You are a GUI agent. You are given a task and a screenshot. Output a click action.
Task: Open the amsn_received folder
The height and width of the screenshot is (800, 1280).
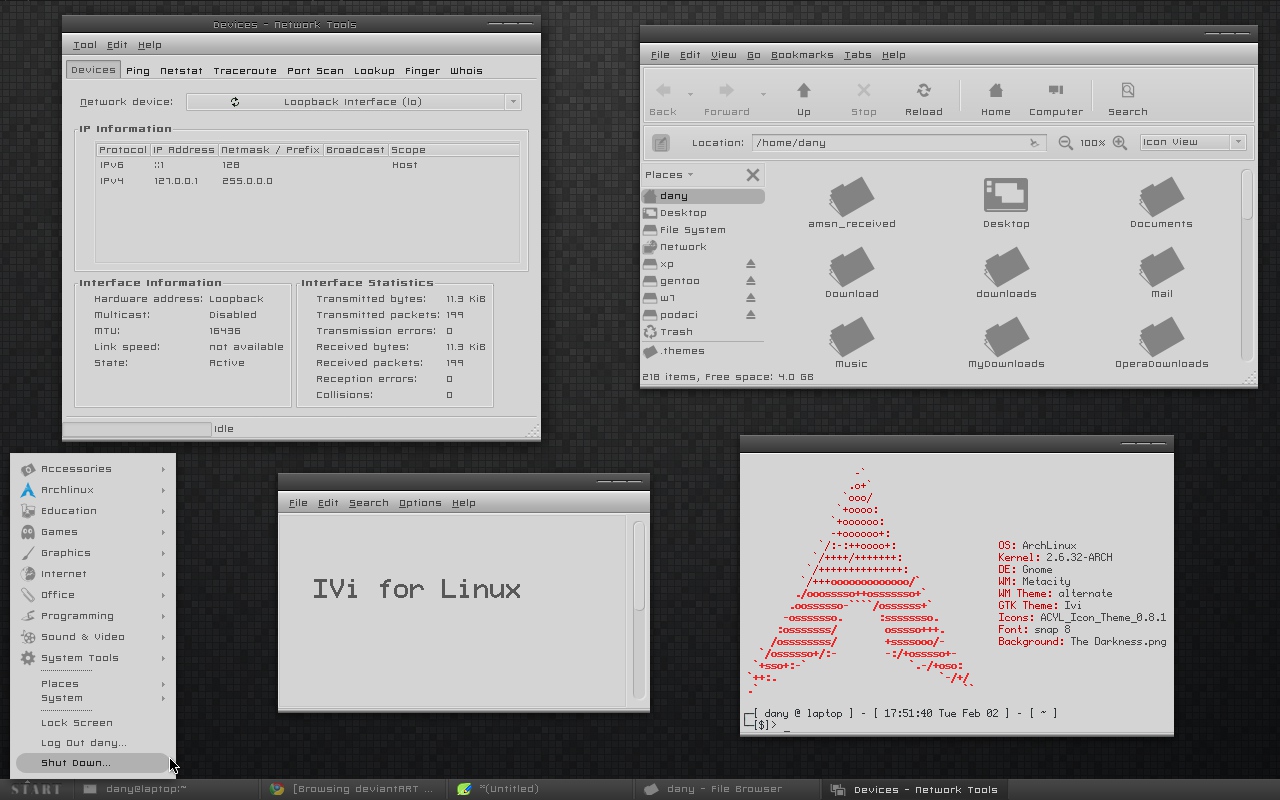tap(852, 203)
